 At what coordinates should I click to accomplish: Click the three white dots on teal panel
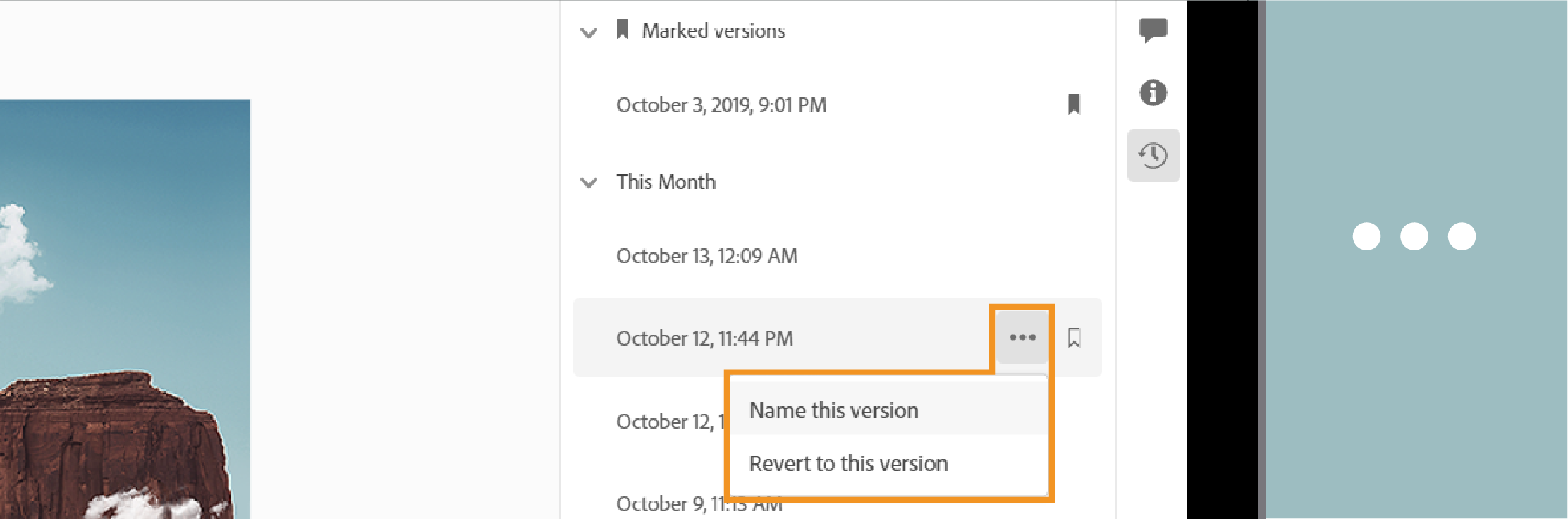point(1414,236)
